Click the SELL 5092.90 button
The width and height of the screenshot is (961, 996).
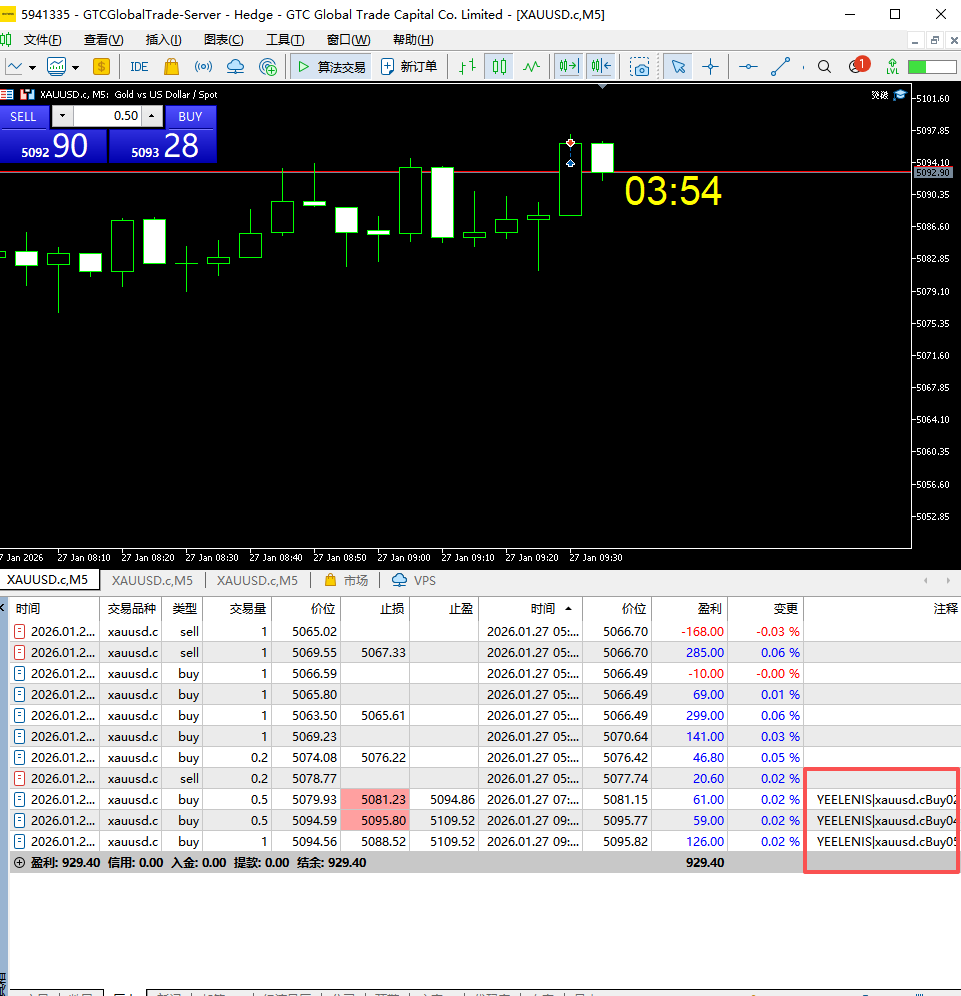tap(53, 146)
